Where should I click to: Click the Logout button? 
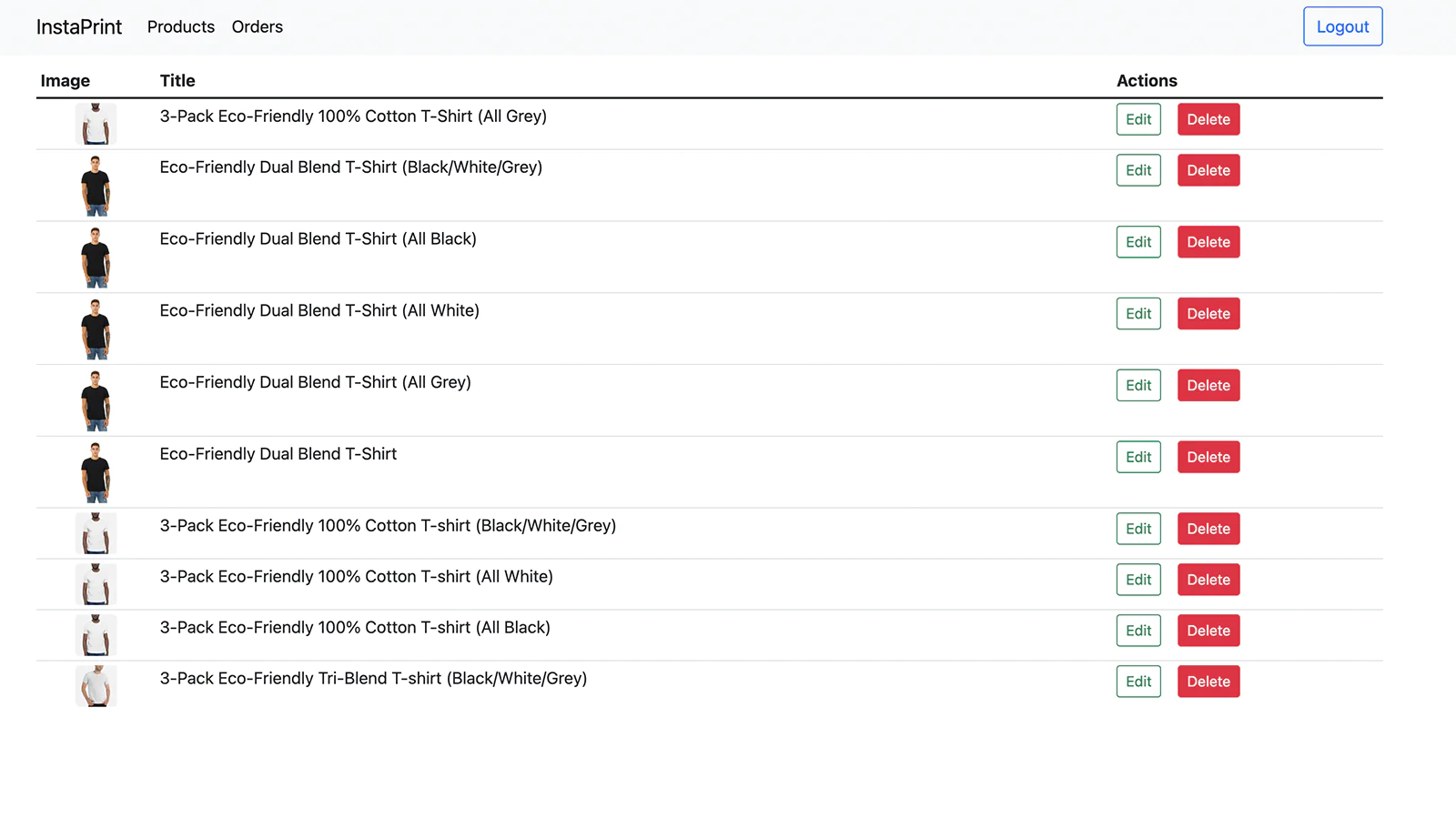click(1343, 26)
